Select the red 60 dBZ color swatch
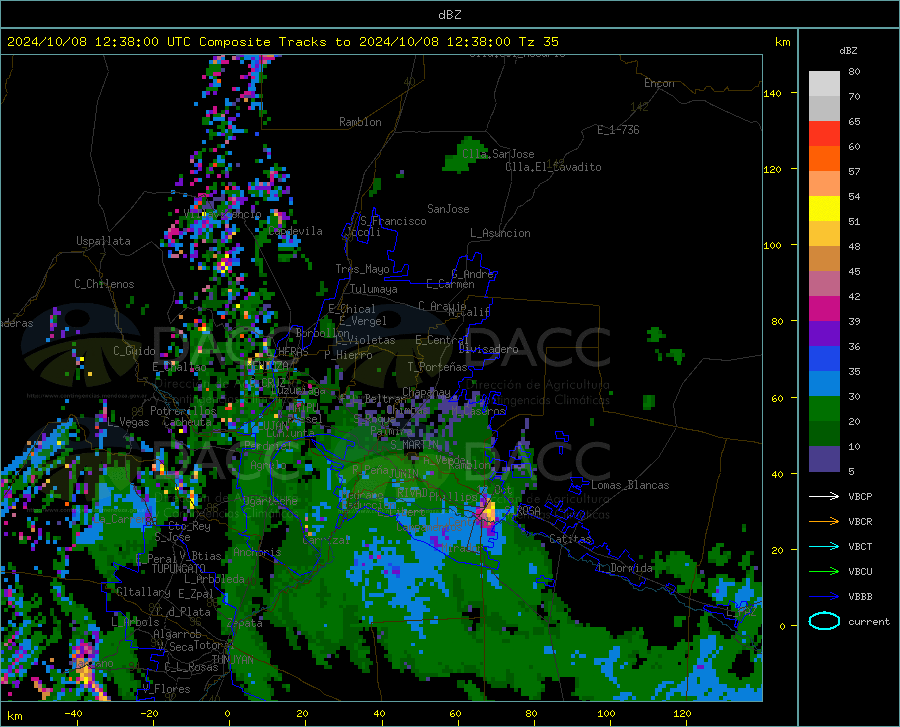The width and height of the screenshot is (900, 727). [824, 134]
